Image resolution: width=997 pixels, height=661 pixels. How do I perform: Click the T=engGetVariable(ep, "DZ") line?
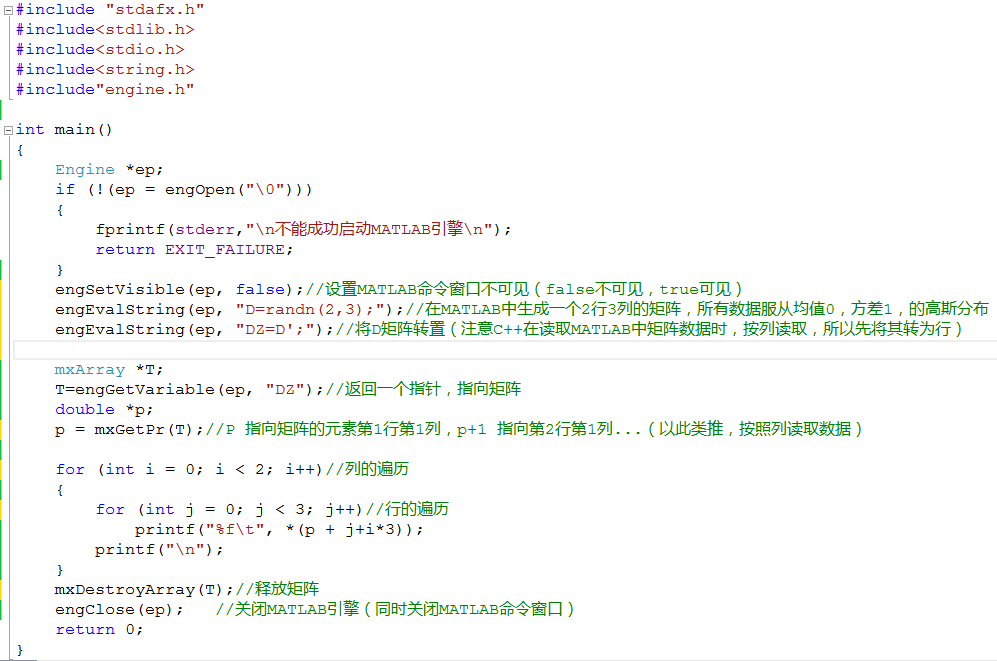pyautogui.click(x=189, y=390)
